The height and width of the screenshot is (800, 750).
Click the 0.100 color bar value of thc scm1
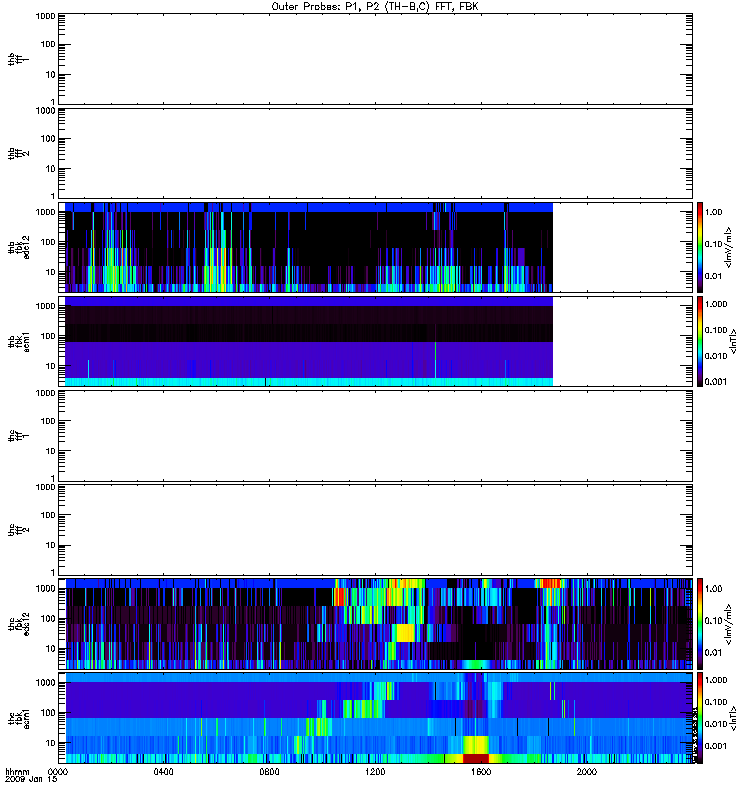(715, 702)
